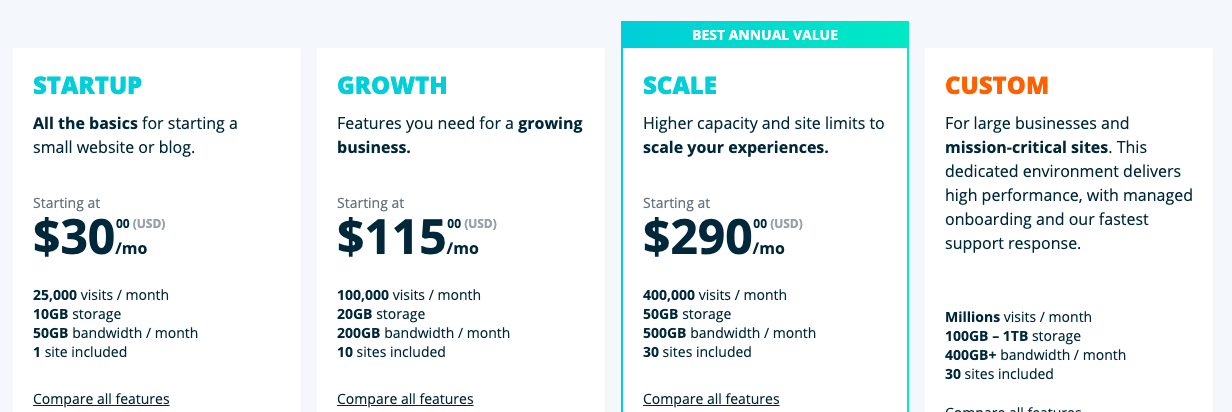Image resolution: width=1232 pixels, height=412 pixels.
Task: Click the $30 per month price
Action: tap(90, 237)
